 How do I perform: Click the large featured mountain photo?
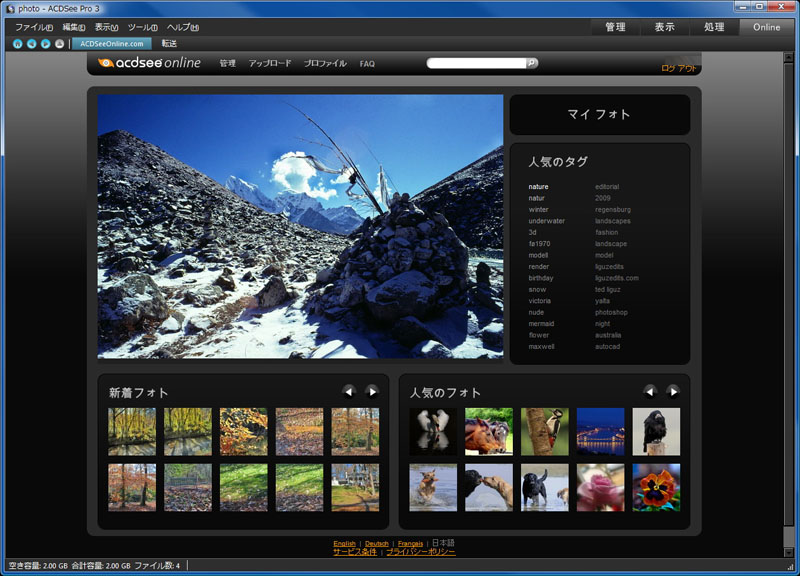[301, 226]
